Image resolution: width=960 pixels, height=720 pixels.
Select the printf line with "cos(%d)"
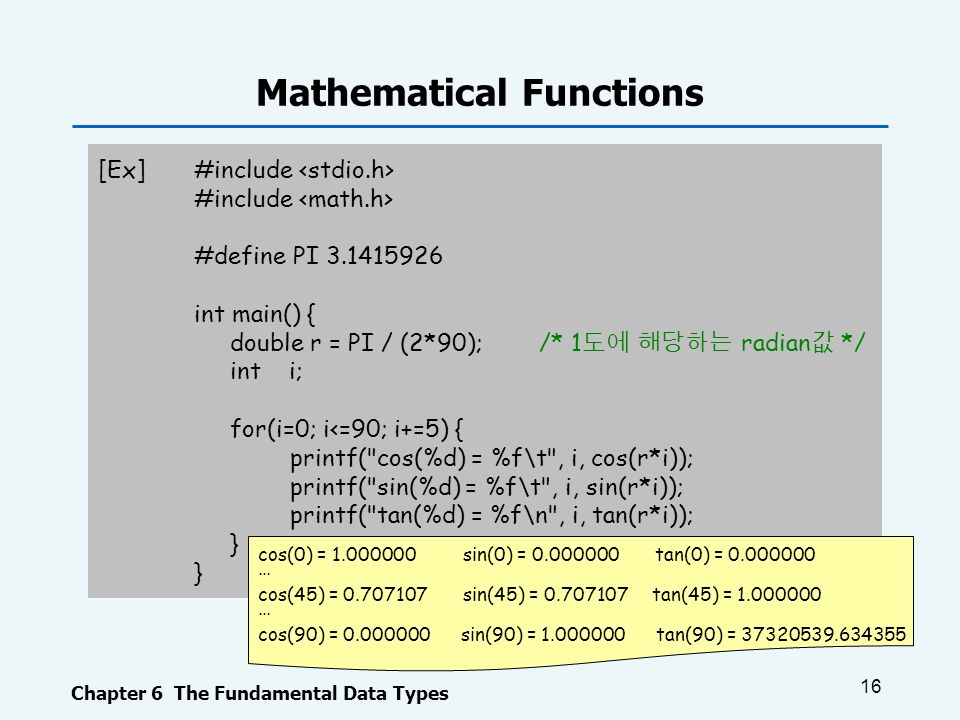492,458
